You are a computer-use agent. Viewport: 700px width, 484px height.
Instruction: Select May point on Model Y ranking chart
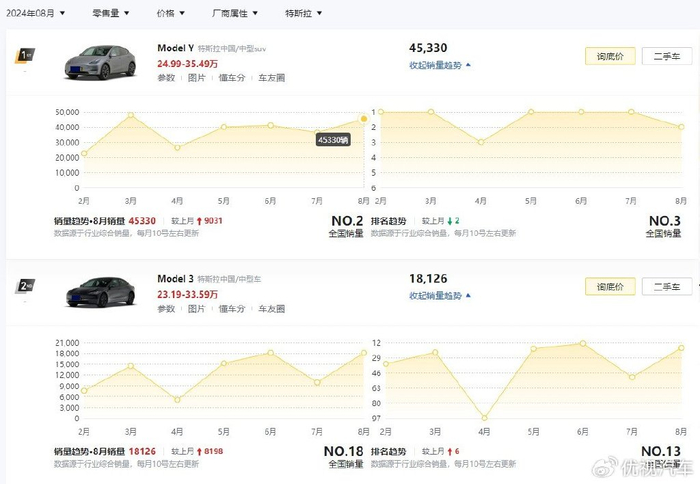[531, 112]
